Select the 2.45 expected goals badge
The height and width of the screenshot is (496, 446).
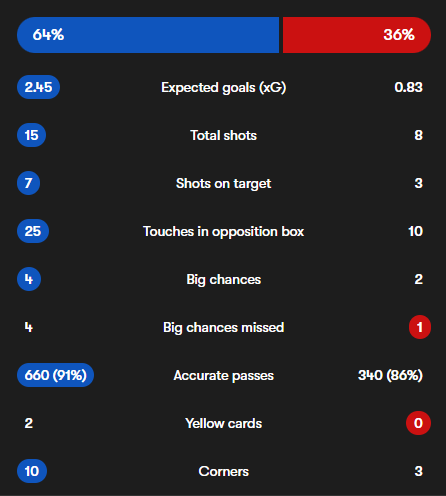(x=38, y=87)
